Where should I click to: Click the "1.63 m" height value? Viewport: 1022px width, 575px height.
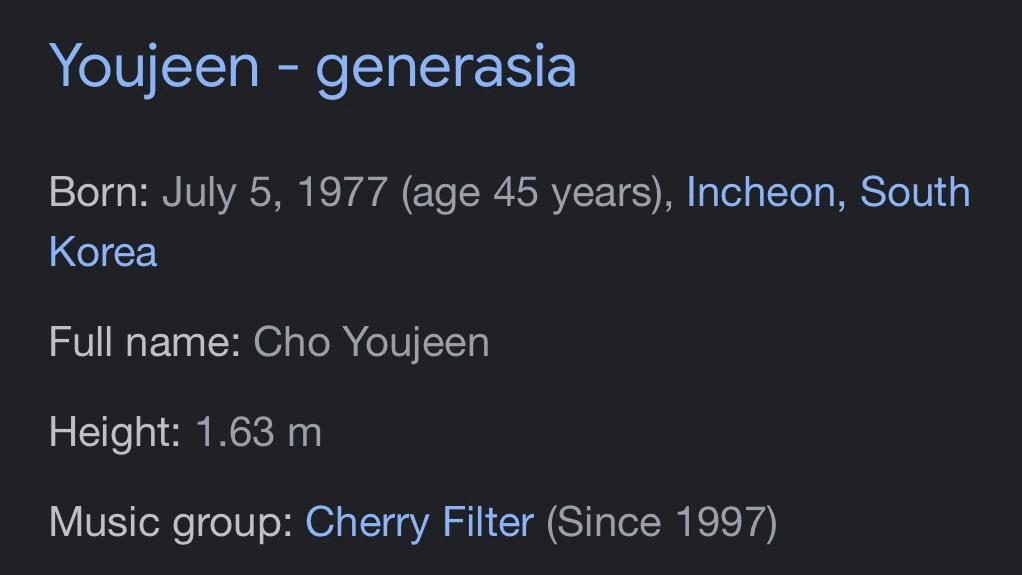(x=258, y=433)
